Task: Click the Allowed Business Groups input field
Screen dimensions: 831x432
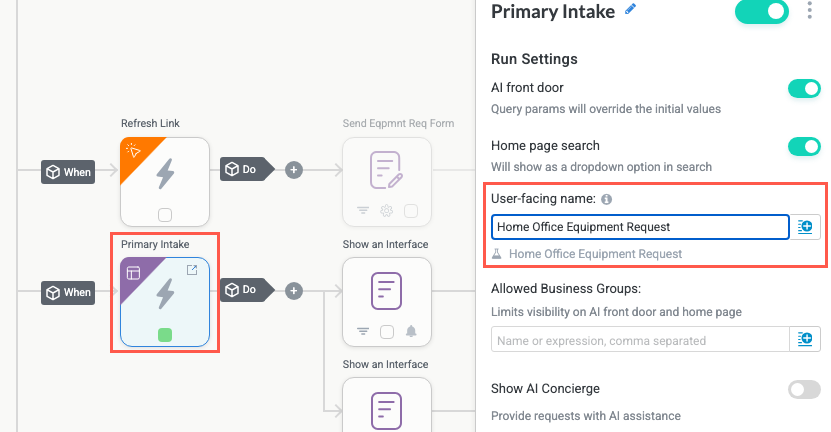Action: (640, 340)
